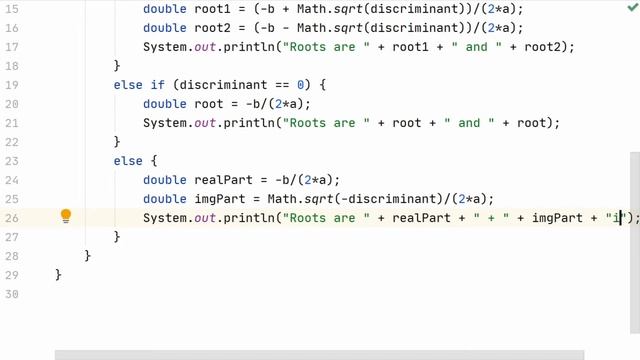
Task: Click imgPart declaration on line 25
Action: pyautogui.click(x=220, y=199)
